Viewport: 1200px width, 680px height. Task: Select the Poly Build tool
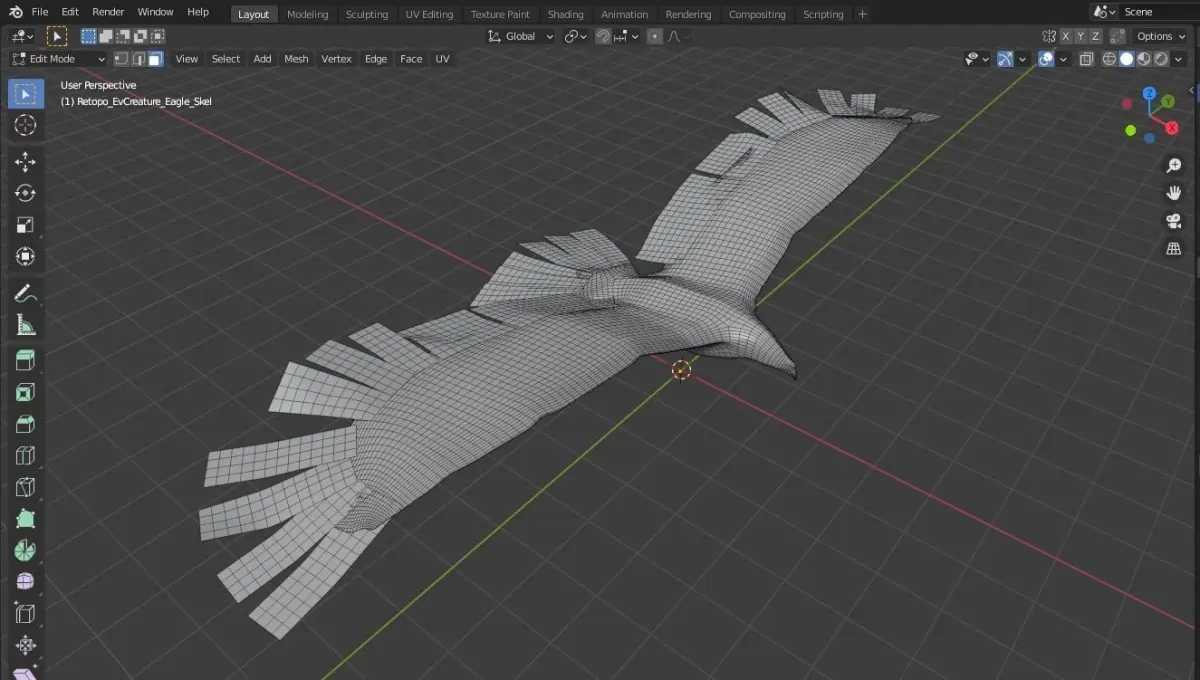pyautogui.click(x=26, y=519)
